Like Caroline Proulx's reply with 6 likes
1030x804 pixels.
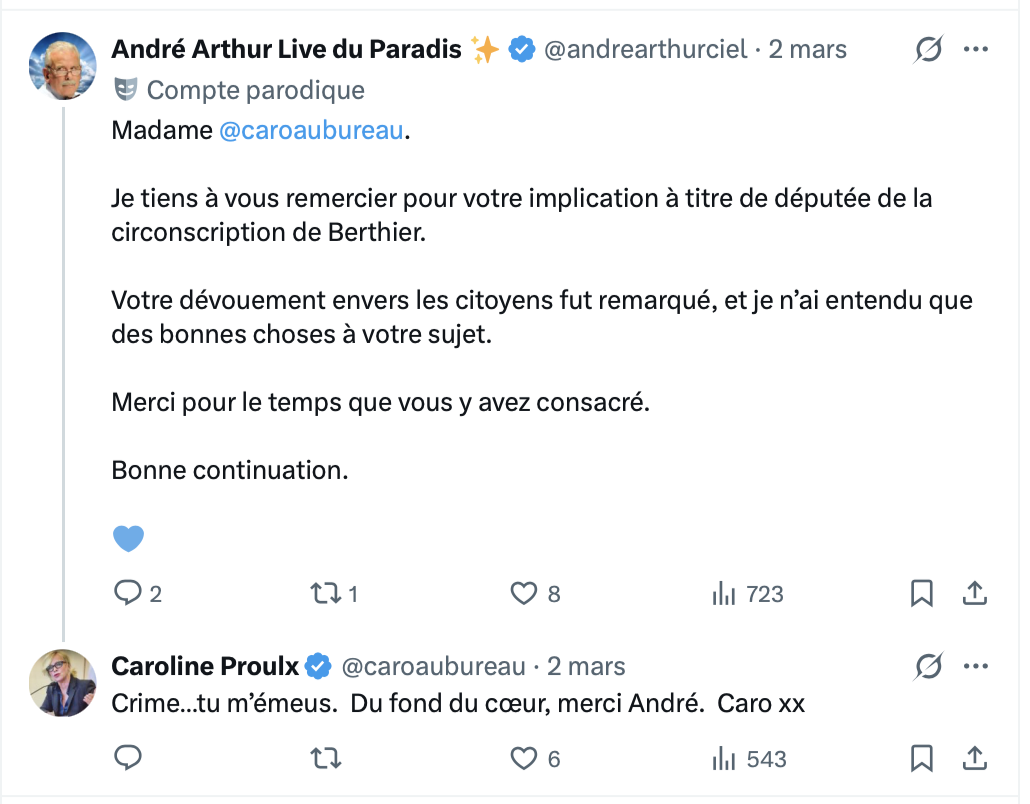coord(525,759)
